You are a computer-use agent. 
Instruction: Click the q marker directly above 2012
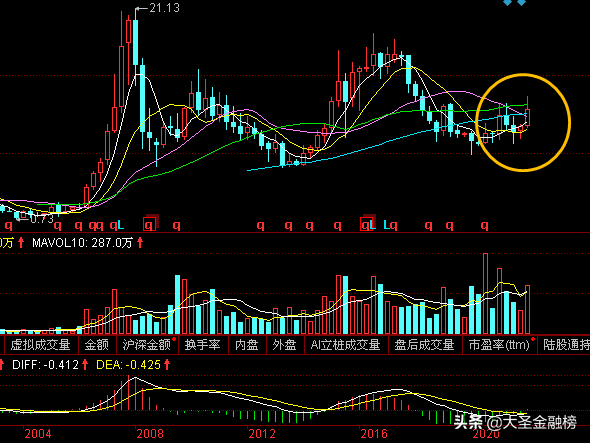click(x=260, y=225)
